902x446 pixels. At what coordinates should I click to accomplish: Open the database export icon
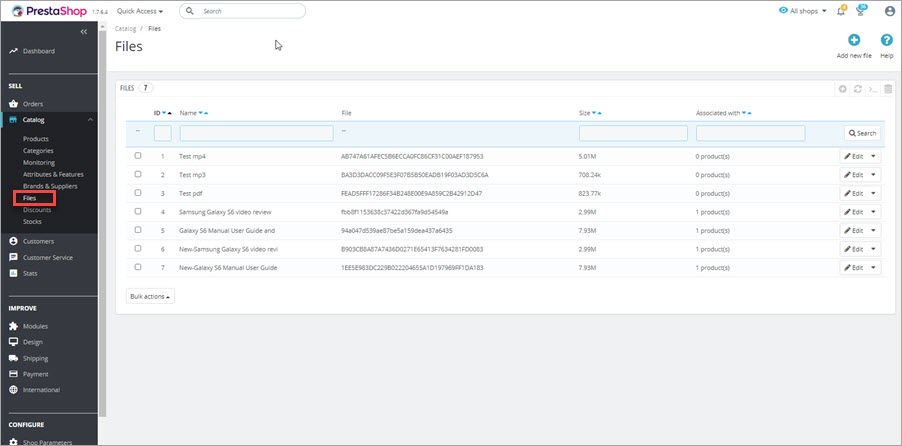pos(888,89)
